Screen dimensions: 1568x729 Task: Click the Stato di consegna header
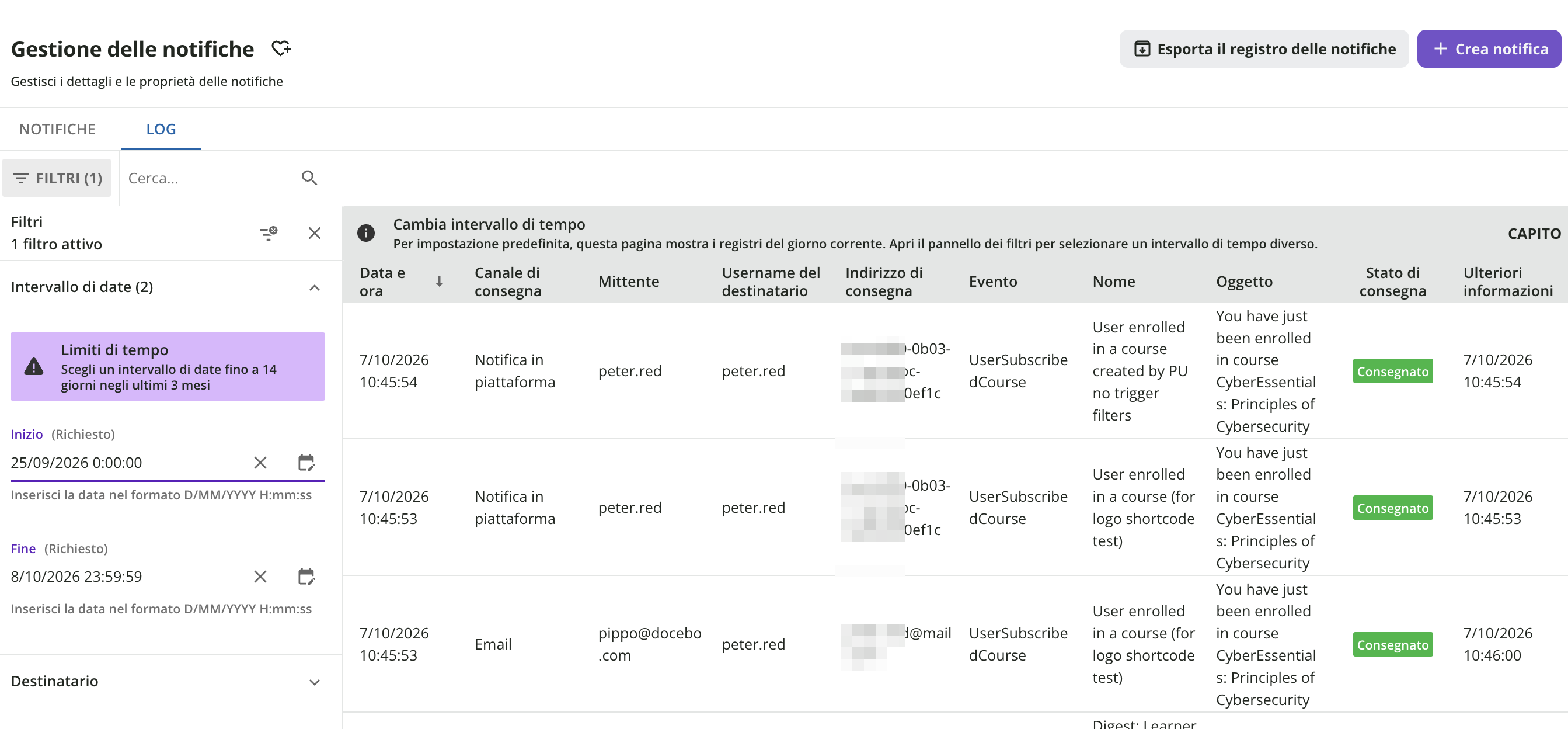pyautogui.click(x=1392, y=282)
